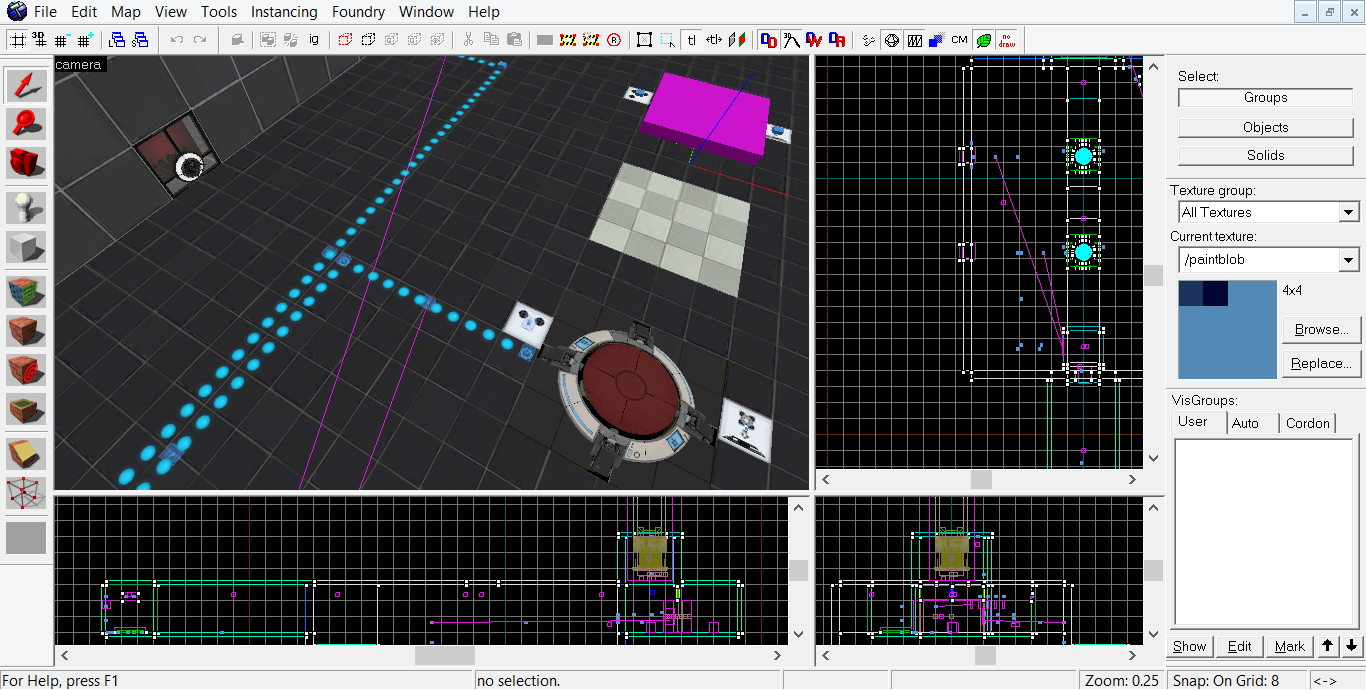
Task: Open the File menu
Action: 45,12
